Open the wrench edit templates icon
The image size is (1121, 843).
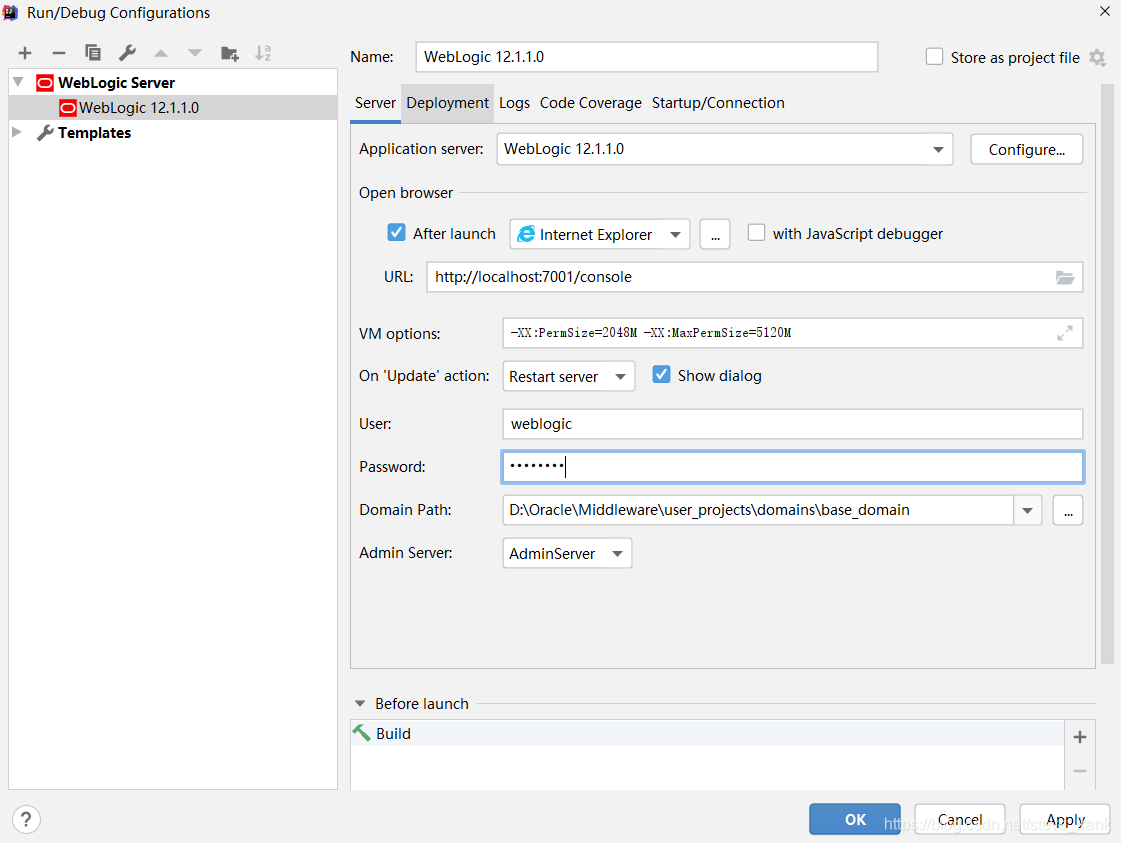(127, 53)
